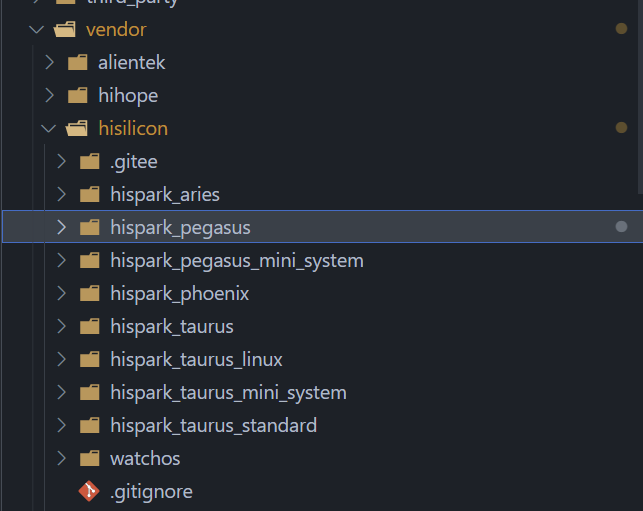The image size is (643, 511).
Task: Expand the watchos folder chevron
Action: click(x=62, y=459)
